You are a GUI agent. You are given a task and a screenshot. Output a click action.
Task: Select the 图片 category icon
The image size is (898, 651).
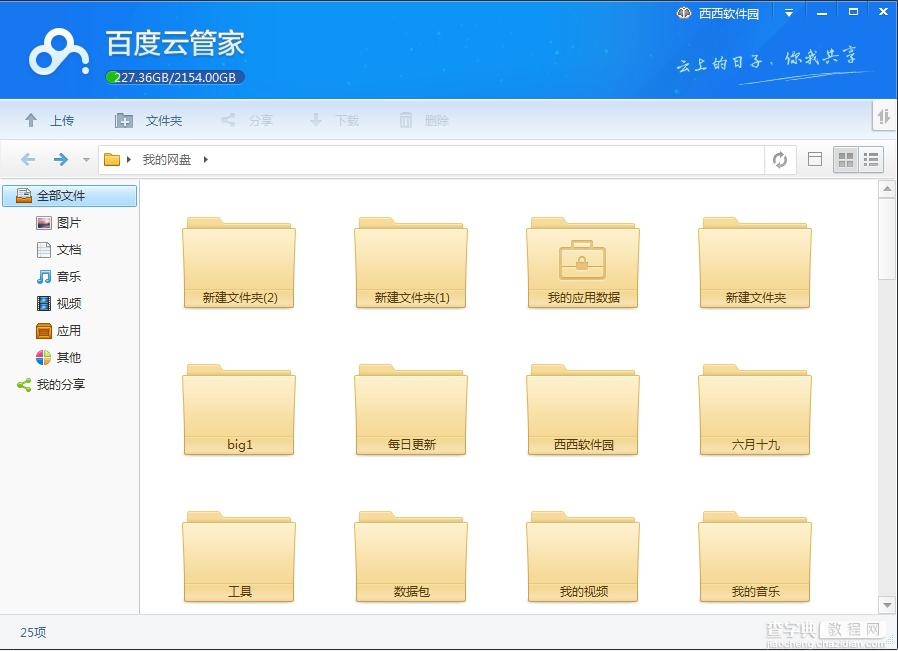coord(44,223)
